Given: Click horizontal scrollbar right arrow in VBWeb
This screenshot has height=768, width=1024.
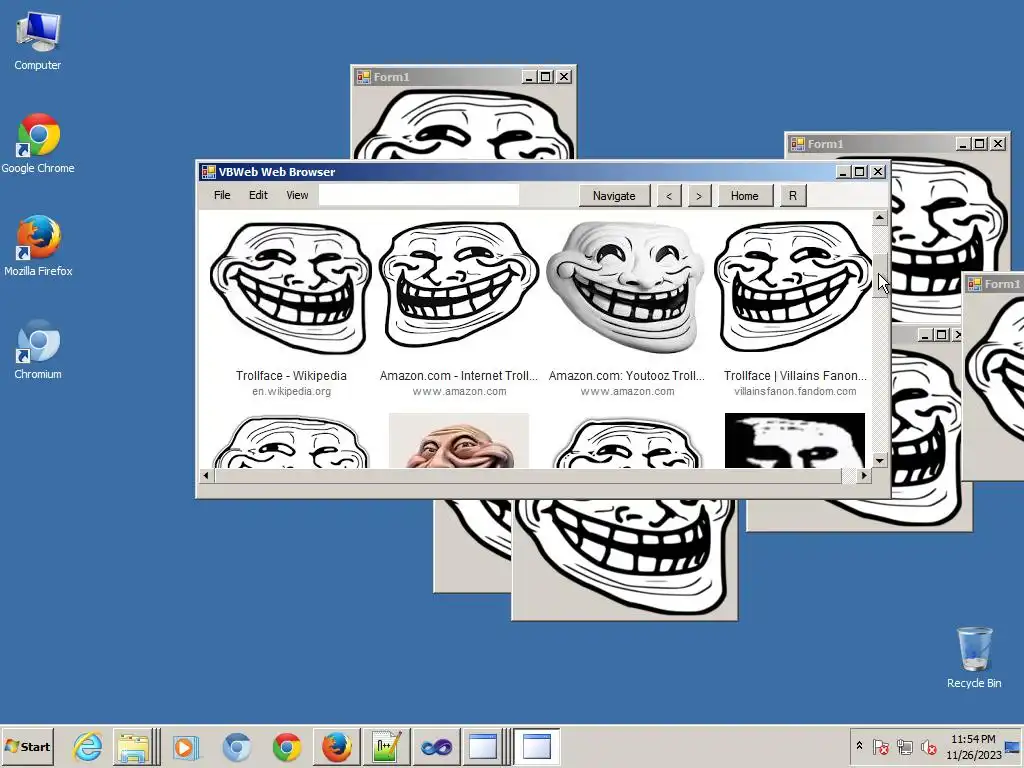Looking at the screenshot, I should [x=864, y=475].
